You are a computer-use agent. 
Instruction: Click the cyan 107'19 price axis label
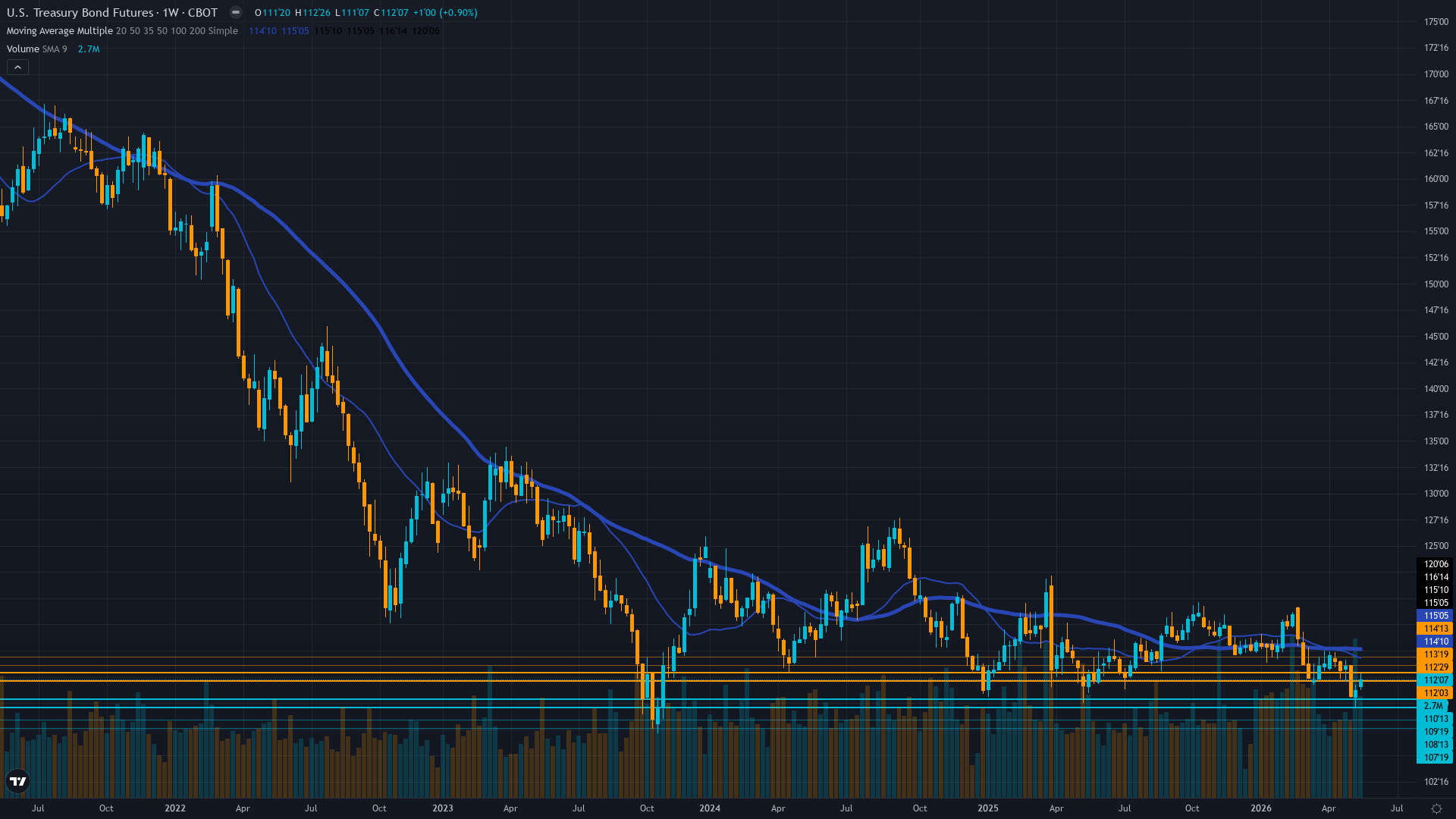point(1435,758)
